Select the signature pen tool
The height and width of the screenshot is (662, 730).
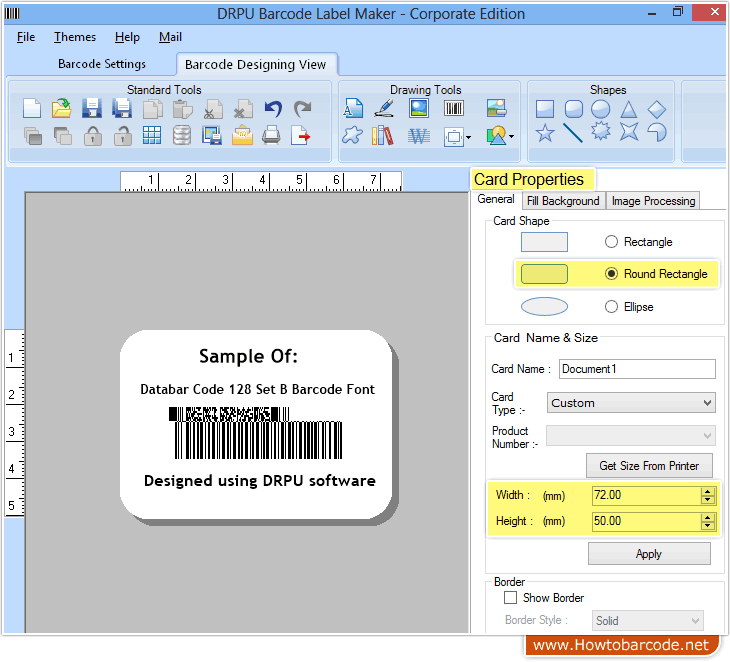pyautogui.click(x=385, y=108)
